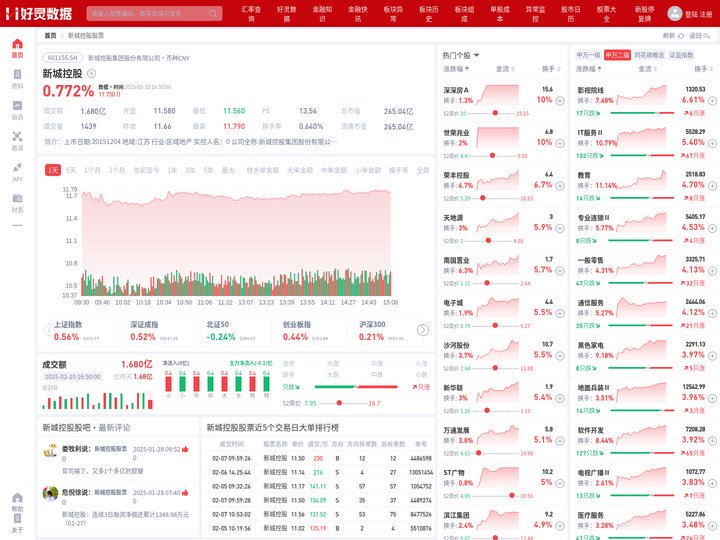
Task: Open the API icon in the left sidebar
Action: click(17, 167)
